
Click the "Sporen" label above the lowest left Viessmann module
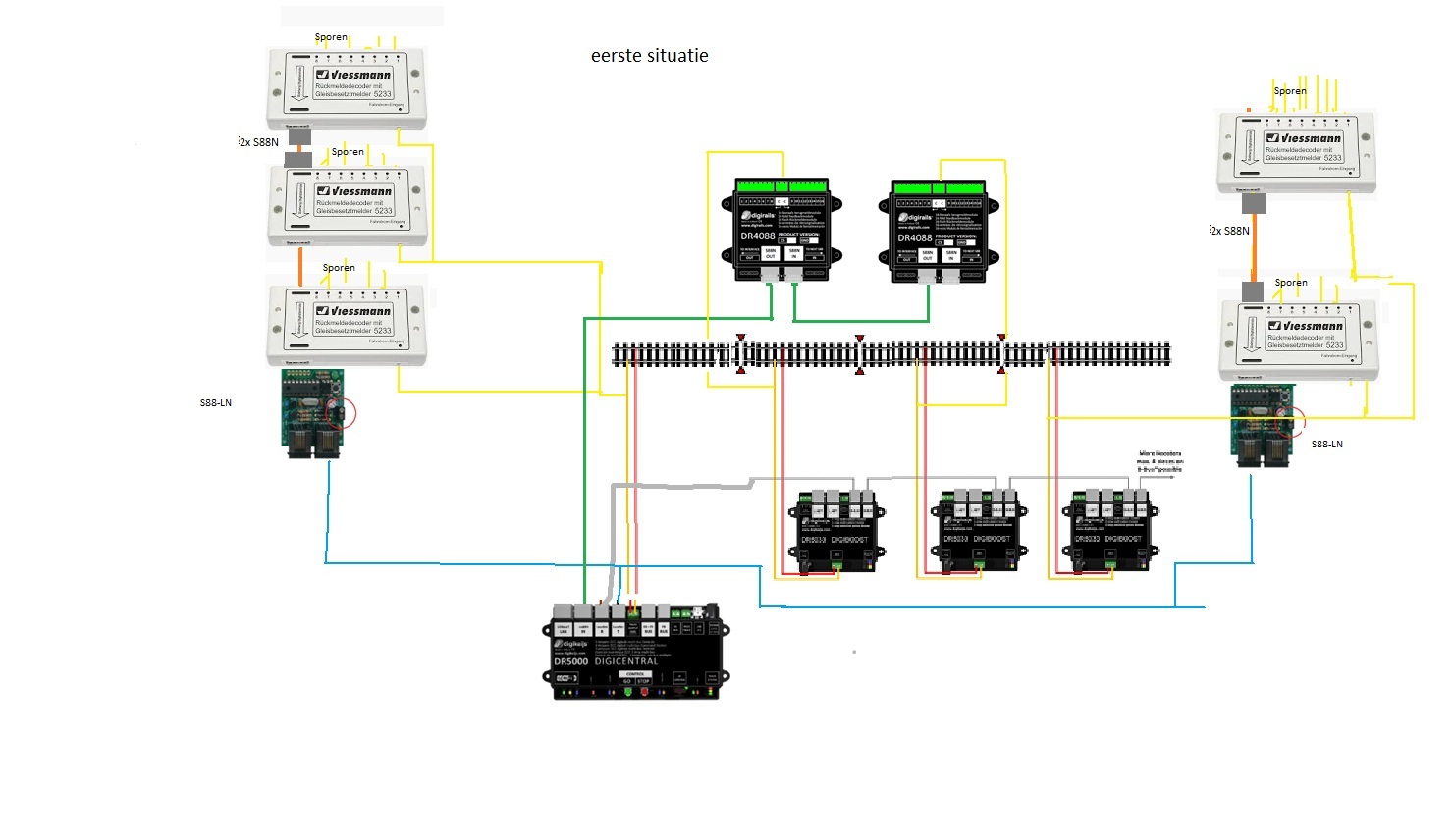pyautogui.click(x=339, y=268)
